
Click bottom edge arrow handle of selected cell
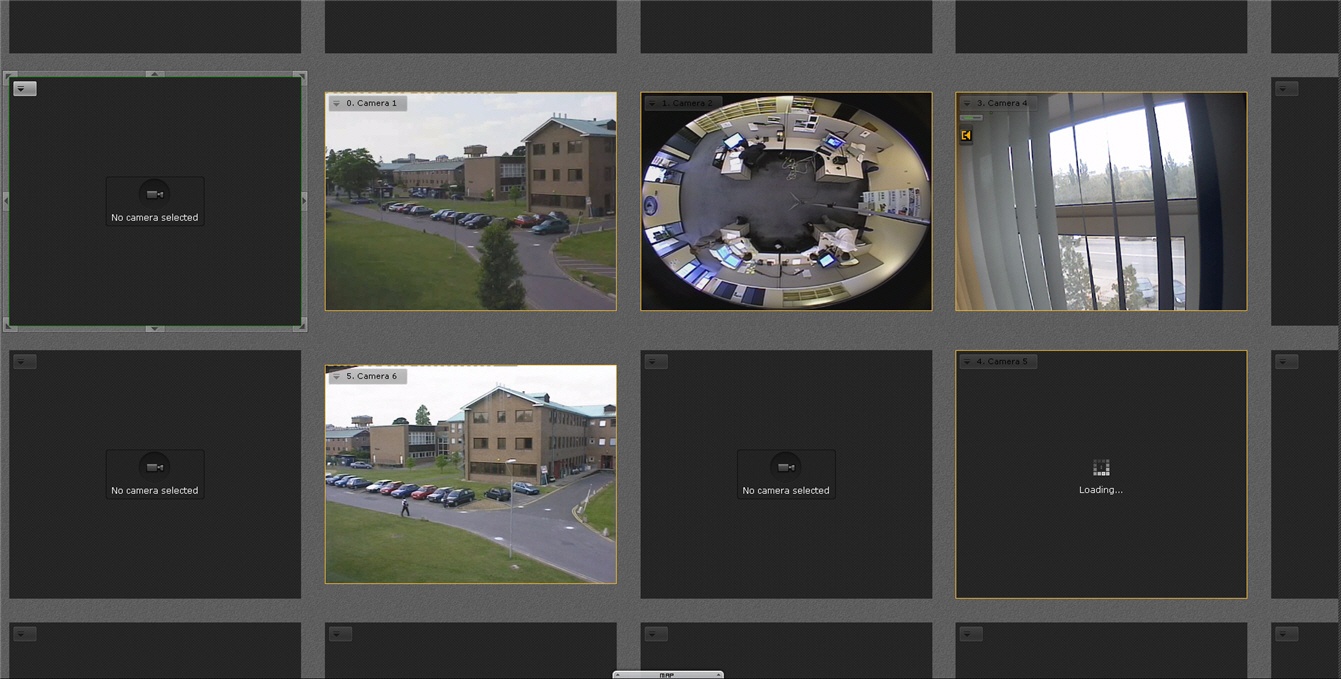[154, 328]
